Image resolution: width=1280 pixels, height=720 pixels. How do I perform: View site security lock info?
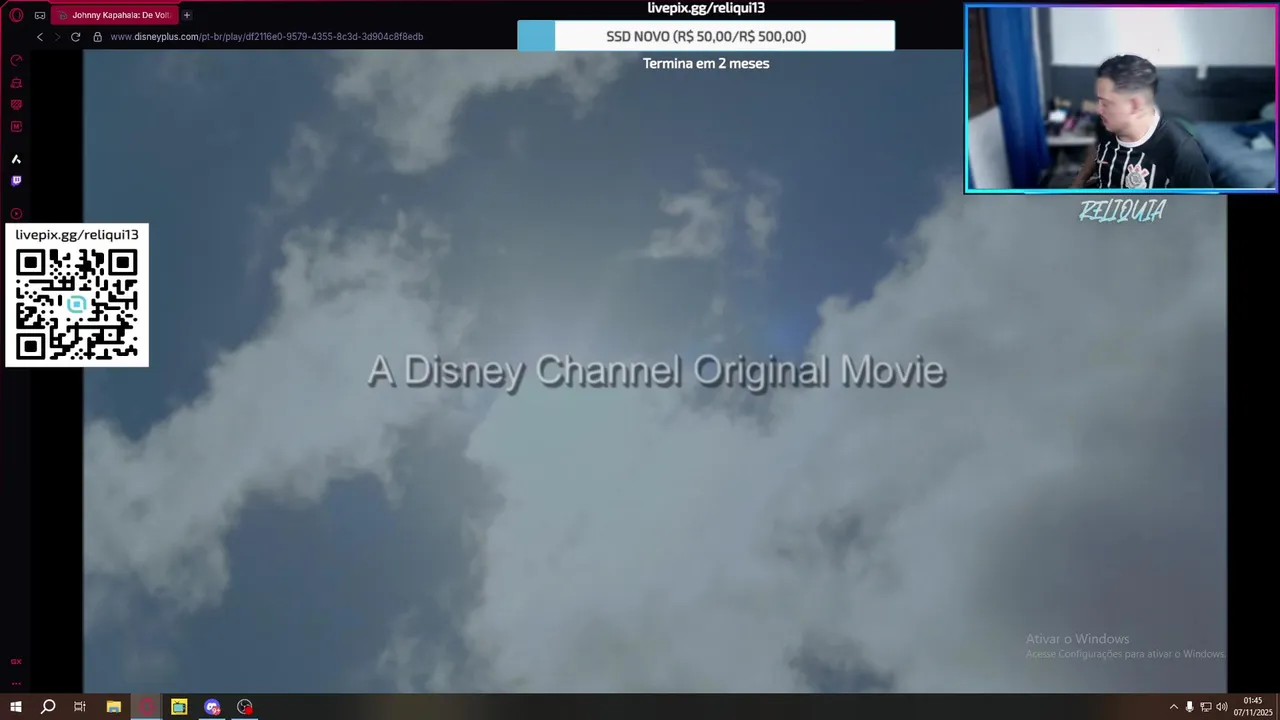pos(98,37)
